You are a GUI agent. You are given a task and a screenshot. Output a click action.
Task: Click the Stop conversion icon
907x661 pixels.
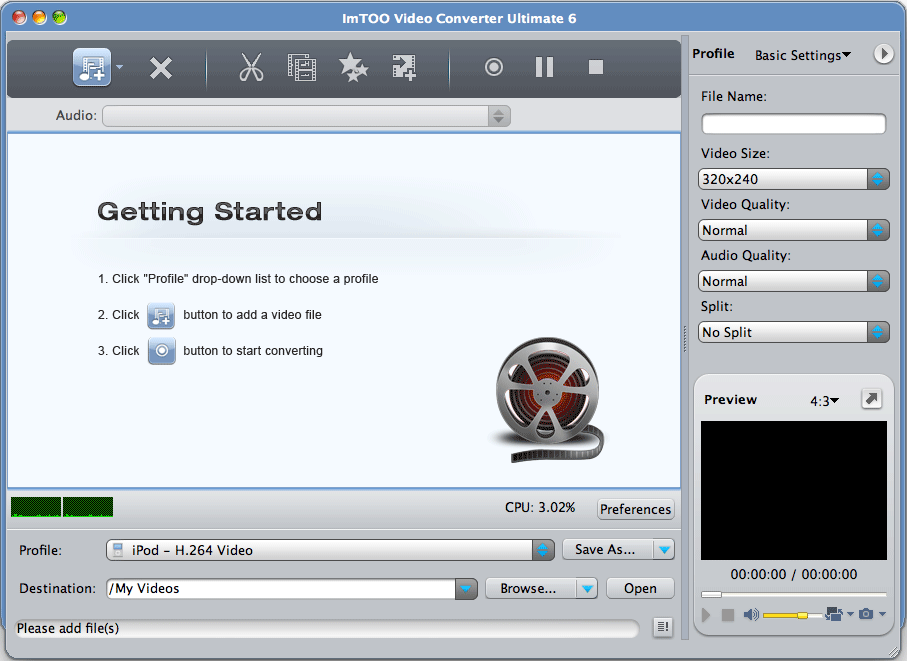coord(595,67)
